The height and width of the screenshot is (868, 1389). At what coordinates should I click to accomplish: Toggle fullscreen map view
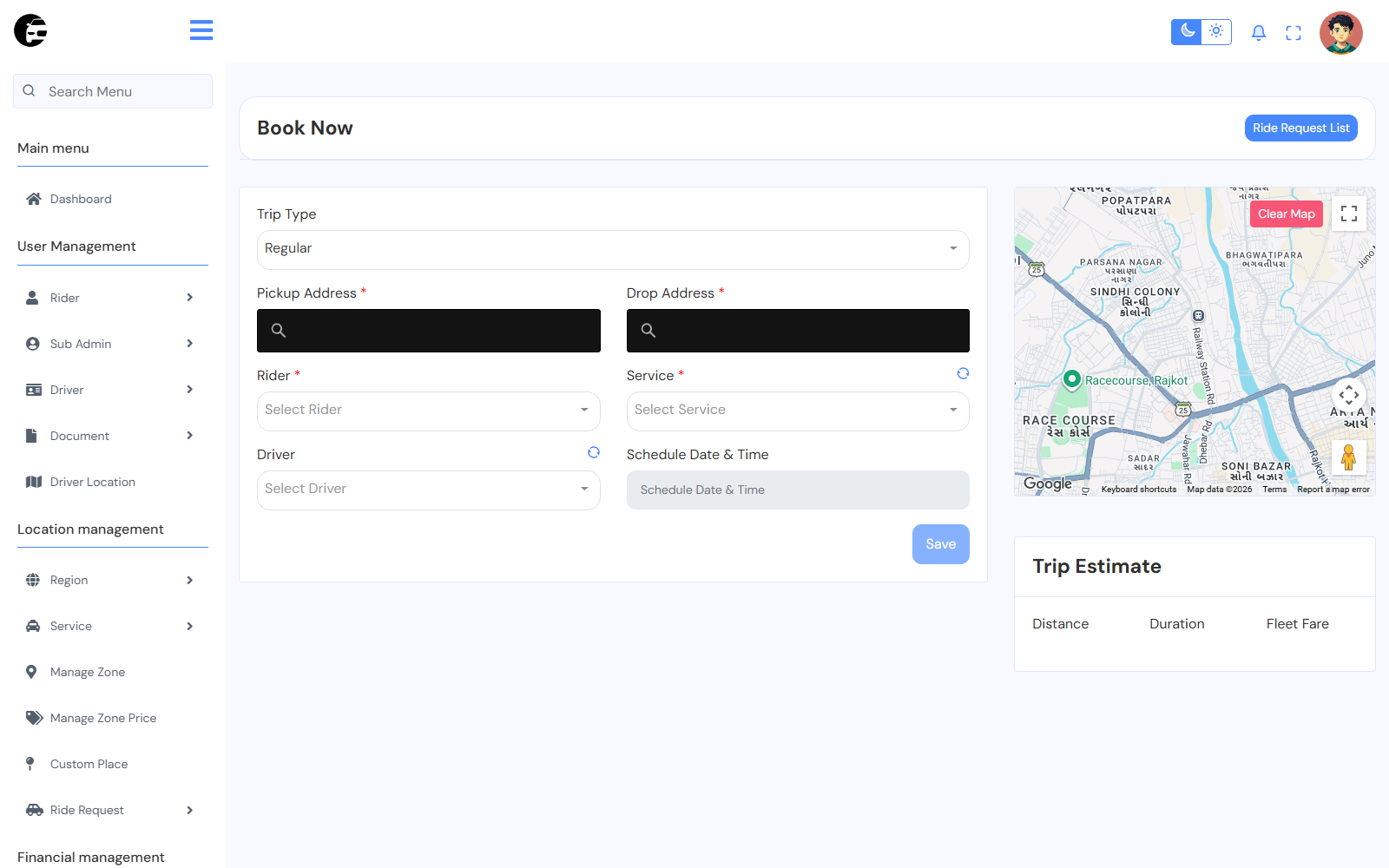1349,214
